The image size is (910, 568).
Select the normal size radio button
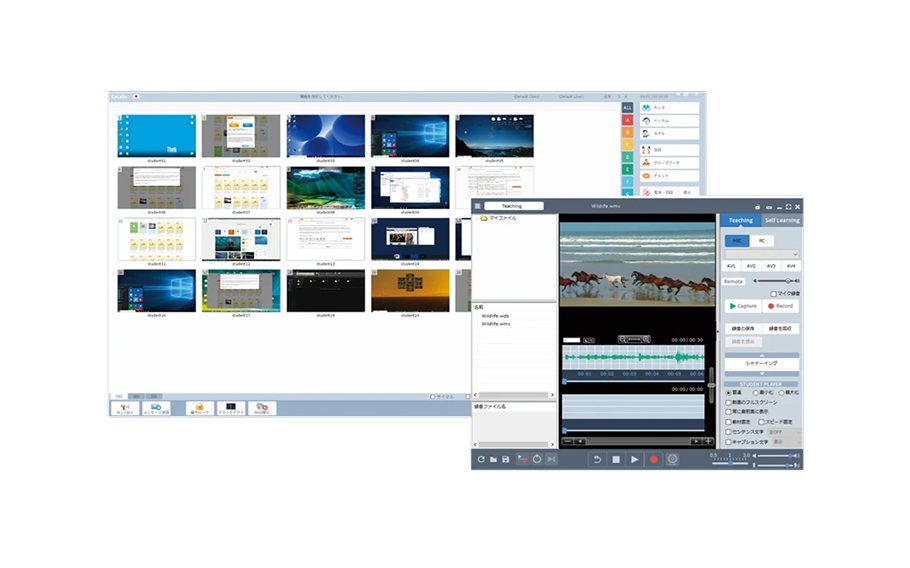click(728, 393)
